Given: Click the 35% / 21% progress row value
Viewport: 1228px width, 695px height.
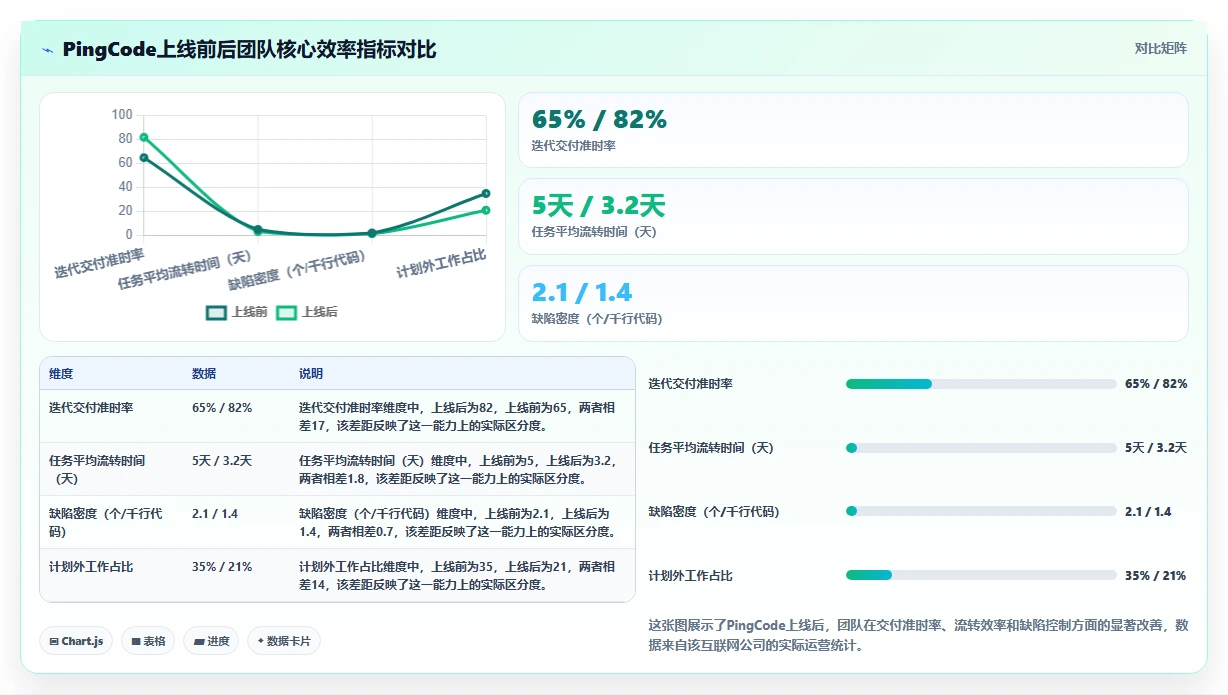Looking at the screenshot, I should coord(1155,575).
